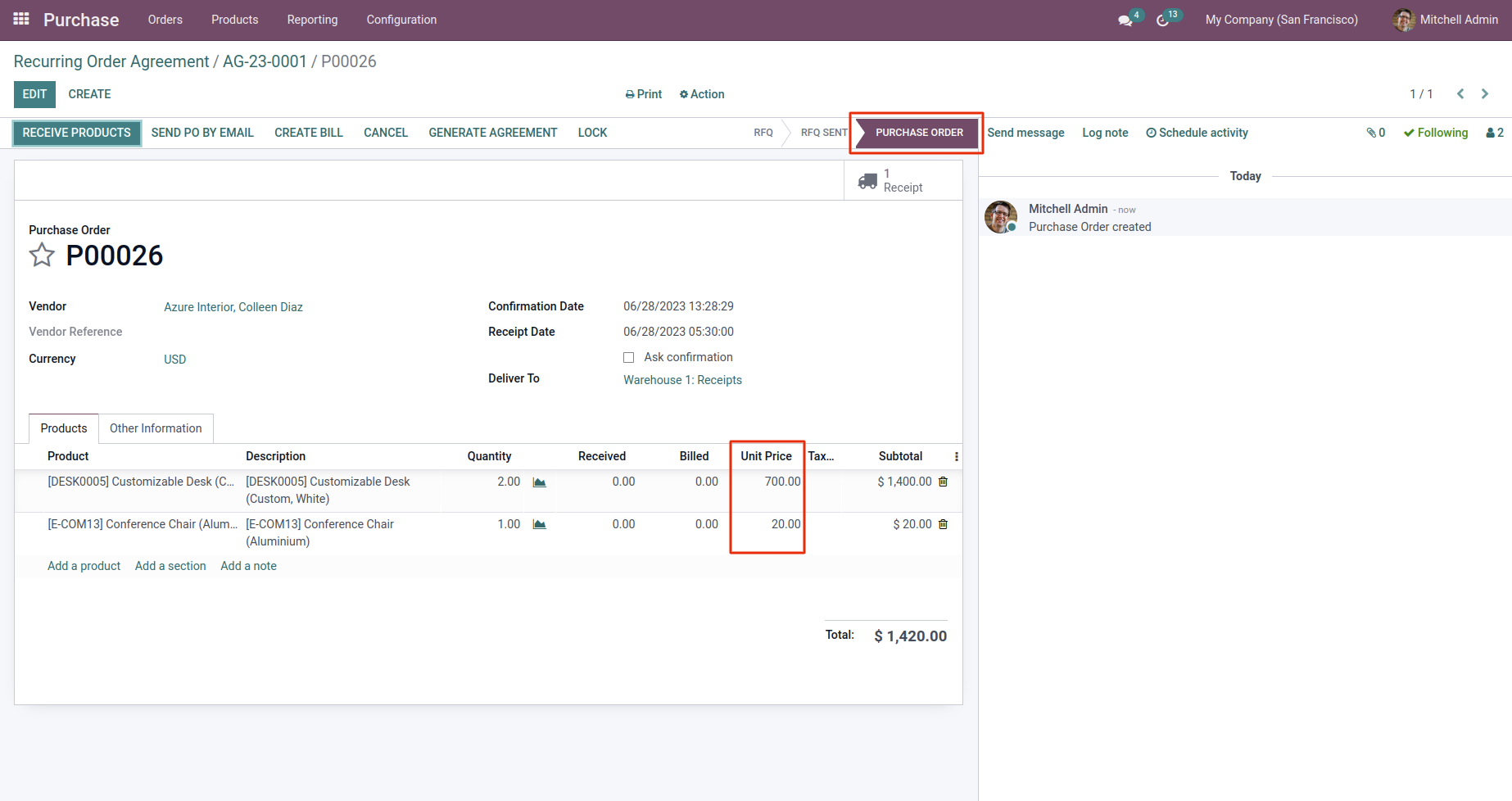Open the Receipt truck smart button
Screen dimensions: 1512x801
[903, 180]
